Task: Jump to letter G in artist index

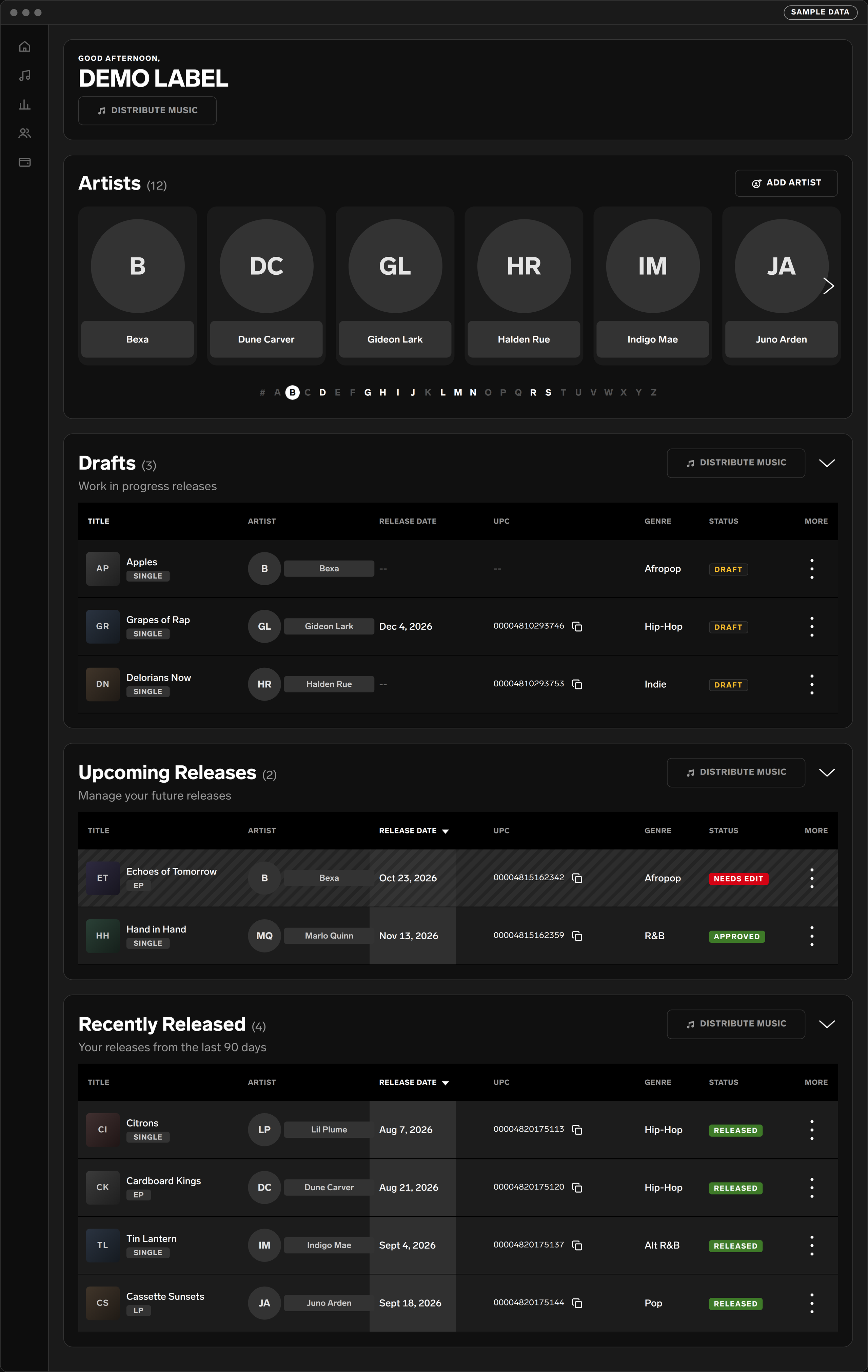Action: [368, 393]
